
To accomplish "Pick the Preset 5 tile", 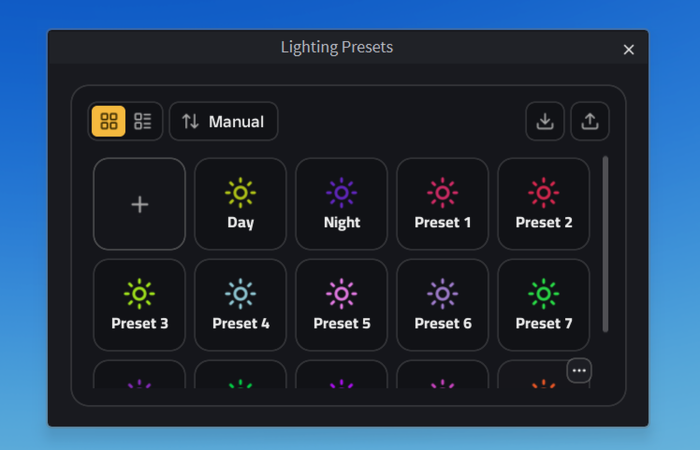I will pos(342,305).
